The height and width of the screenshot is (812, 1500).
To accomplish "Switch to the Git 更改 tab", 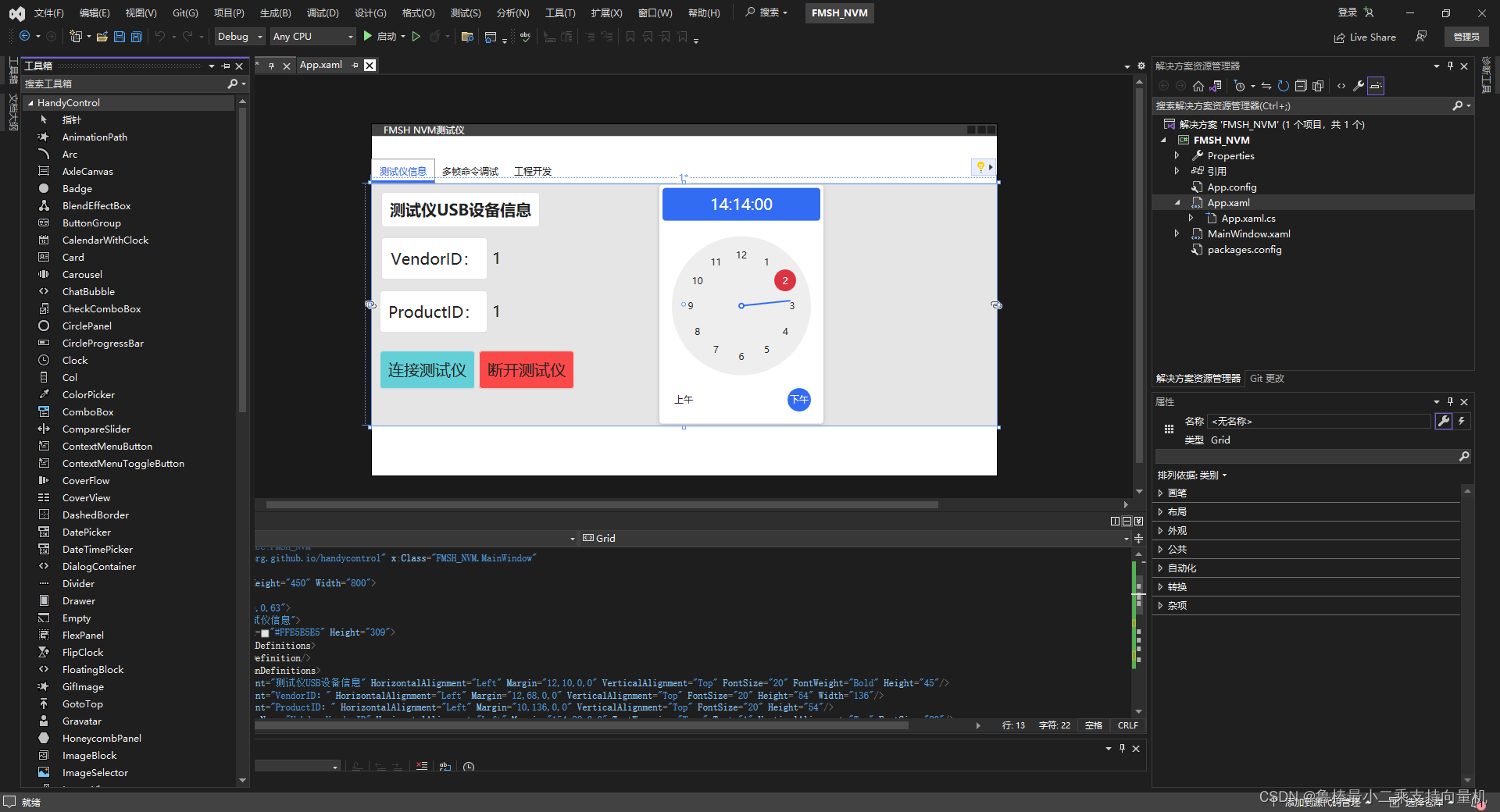I will tap(1267, 378).
